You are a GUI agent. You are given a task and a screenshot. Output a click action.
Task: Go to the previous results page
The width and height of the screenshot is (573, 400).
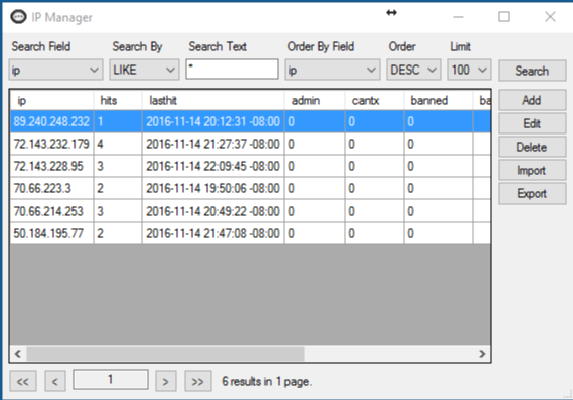pos(55,381)
